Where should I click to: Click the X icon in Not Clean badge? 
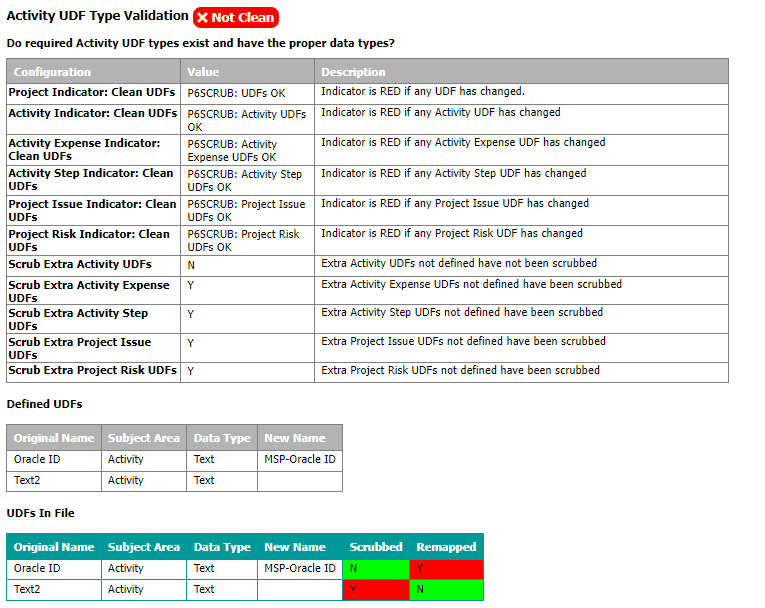(203, 18)
